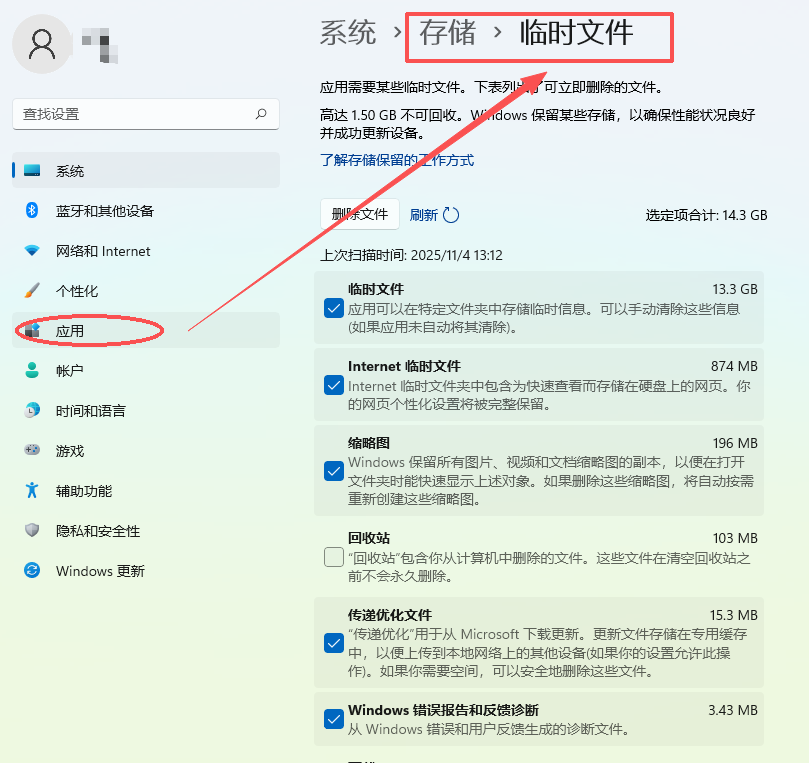This screenshot has height=763, width=809.
Task: Click the paintbrush icon beside 个性化
Action: point(32,290)
